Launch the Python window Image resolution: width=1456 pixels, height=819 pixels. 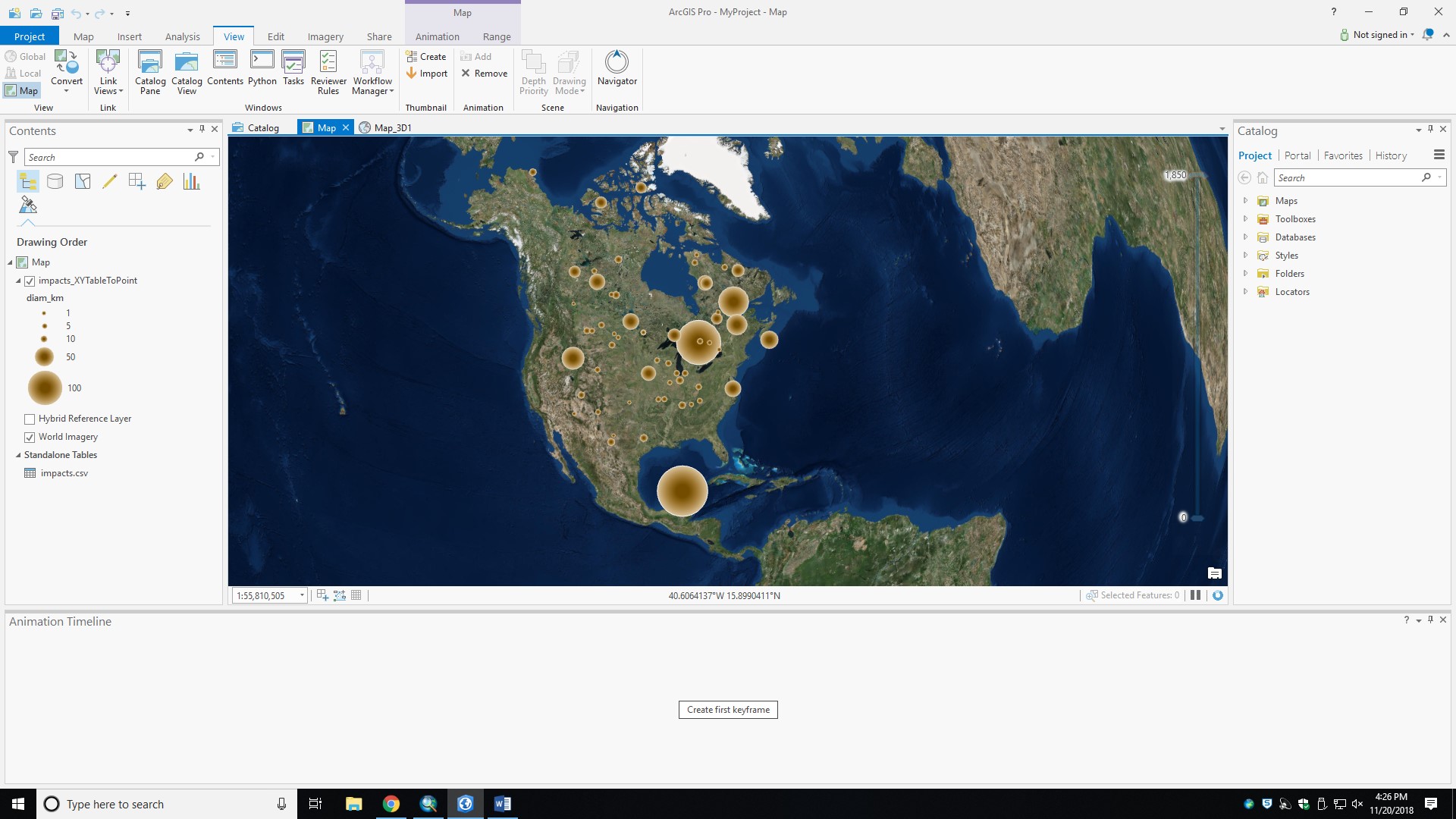point(262,72)
